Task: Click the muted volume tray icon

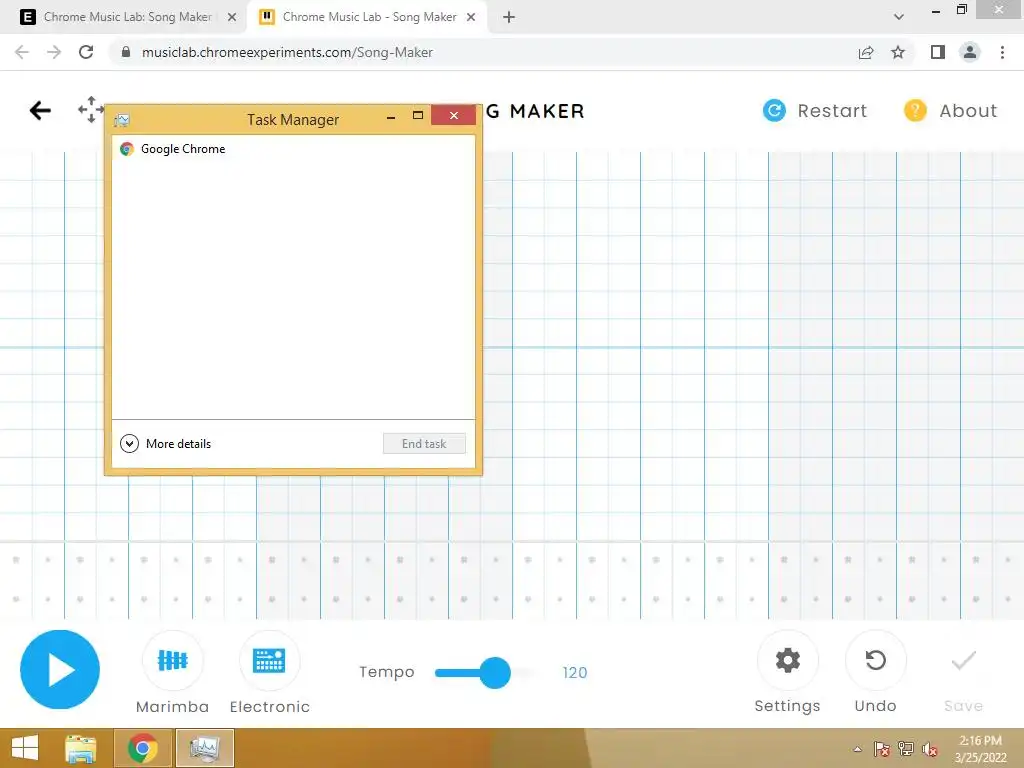Action: point(929,749)
